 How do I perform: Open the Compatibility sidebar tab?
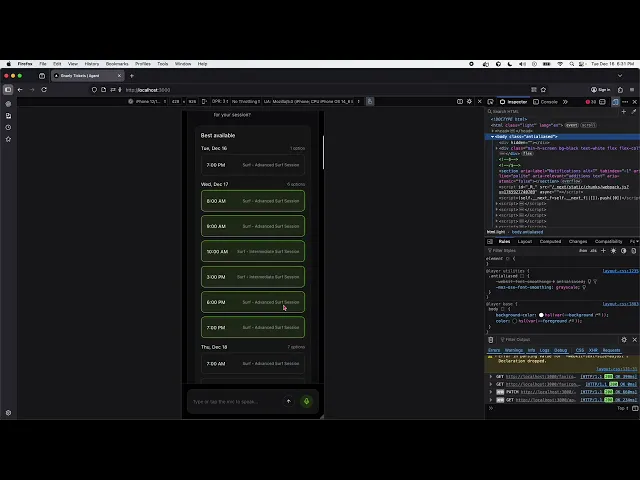click(x=608, y=241)
